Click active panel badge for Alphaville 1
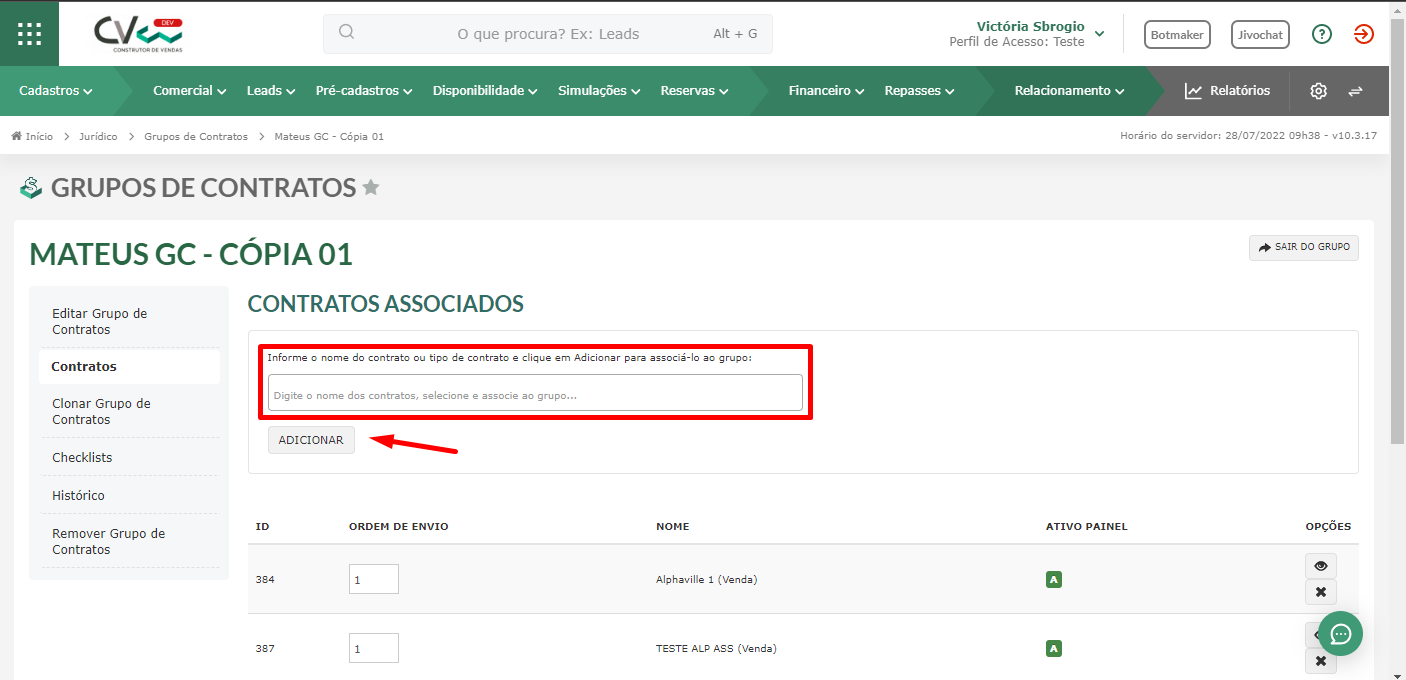Viewport: 1406px width, 680px height. pyautogui.click(x=1053, y=579)
